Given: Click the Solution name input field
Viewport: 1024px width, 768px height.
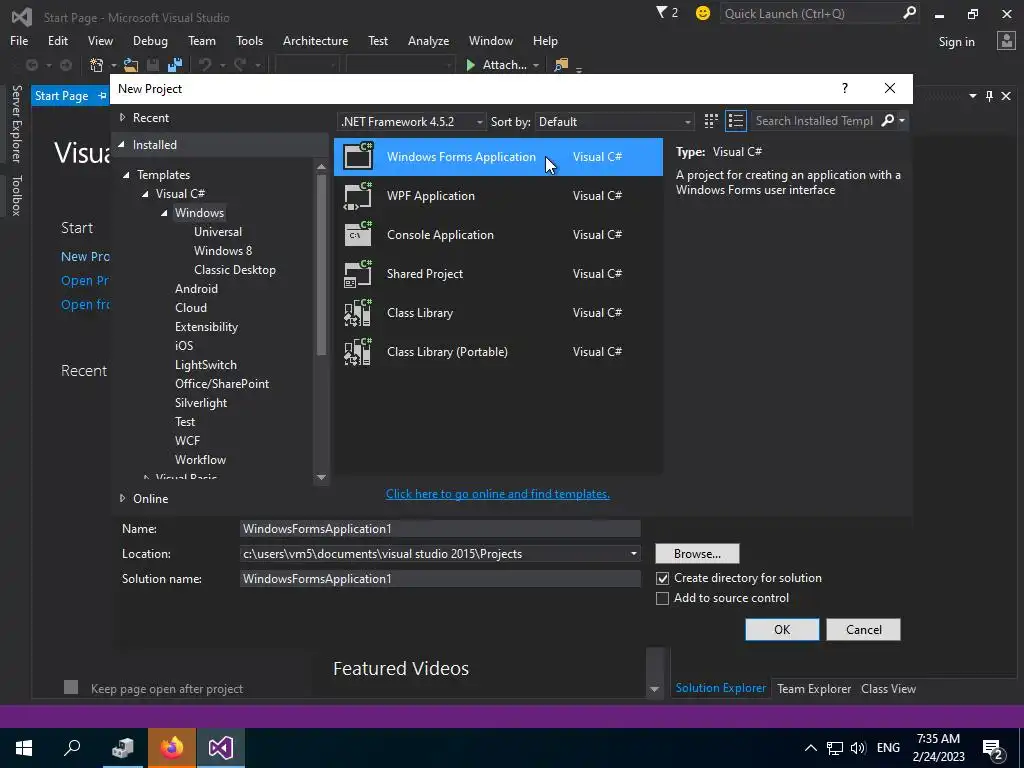Looking at the screenshot, I should [x=440, y=579].
